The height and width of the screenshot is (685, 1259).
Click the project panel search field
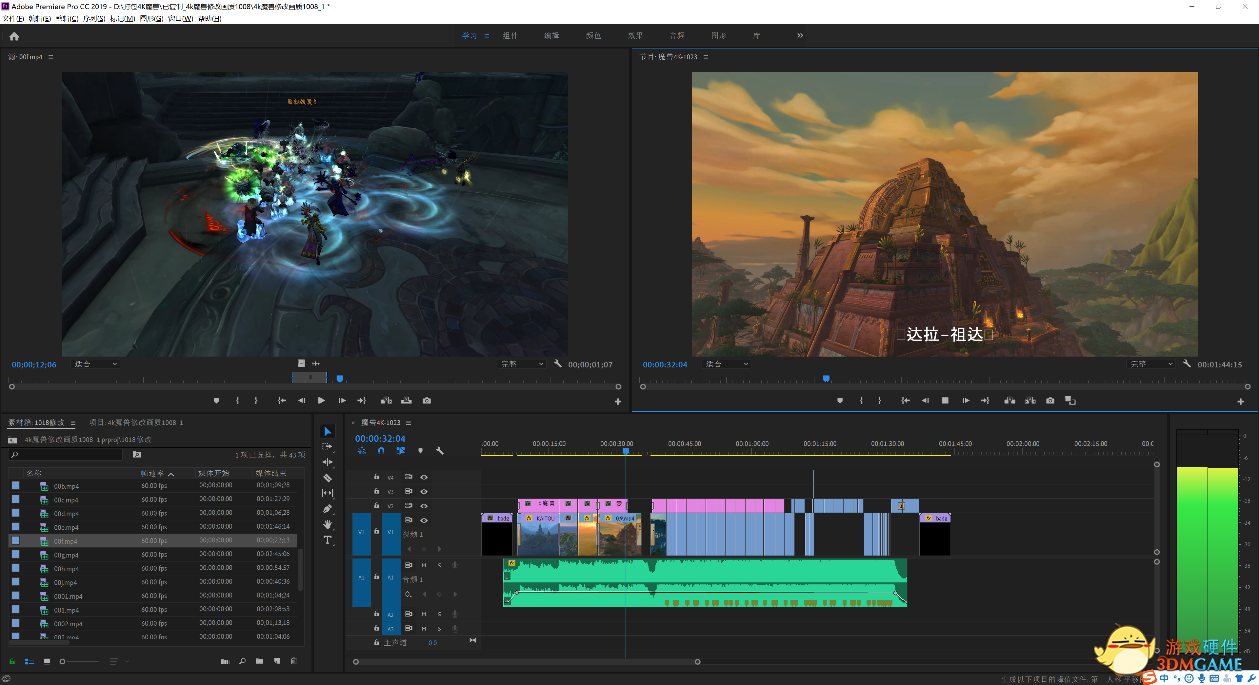tap(67, 454)
